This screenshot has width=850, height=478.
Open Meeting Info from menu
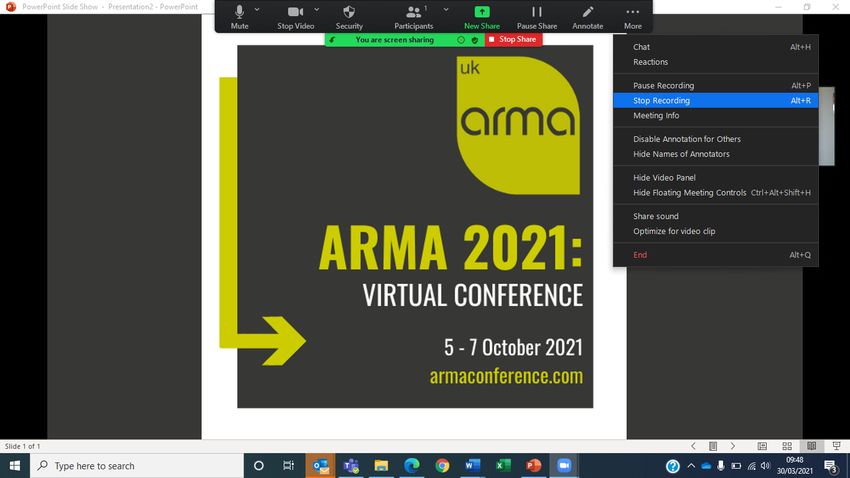(716, 115)
